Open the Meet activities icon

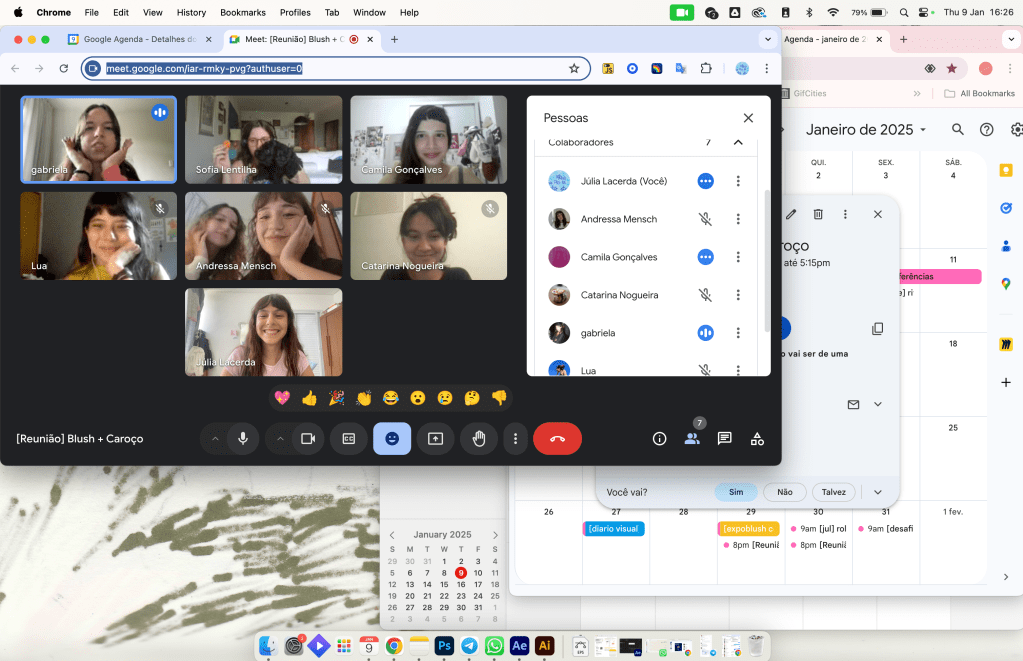757,438
